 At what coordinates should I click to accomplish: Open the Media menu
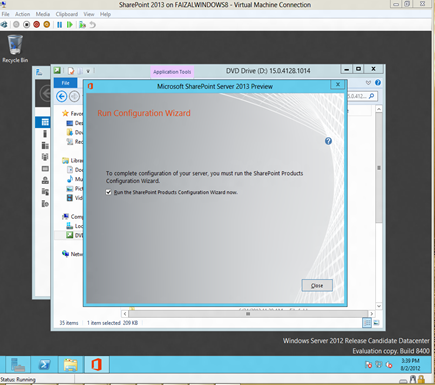click(x=43, y=14)
